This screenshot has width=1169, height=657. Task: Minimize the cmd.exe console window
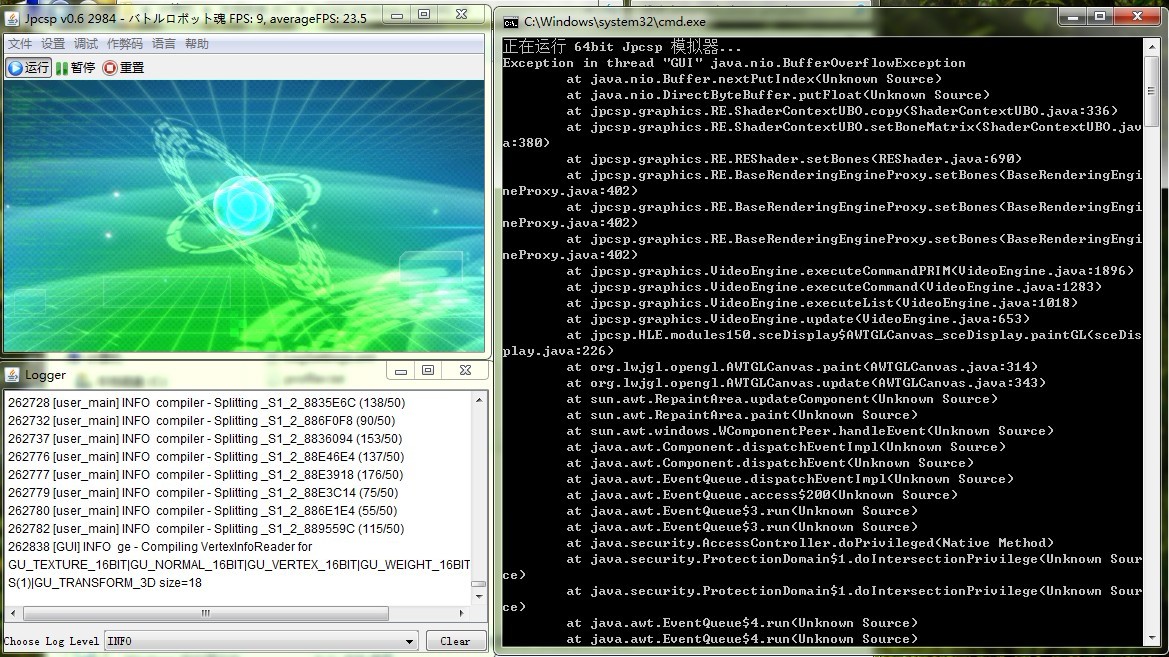1073,17
